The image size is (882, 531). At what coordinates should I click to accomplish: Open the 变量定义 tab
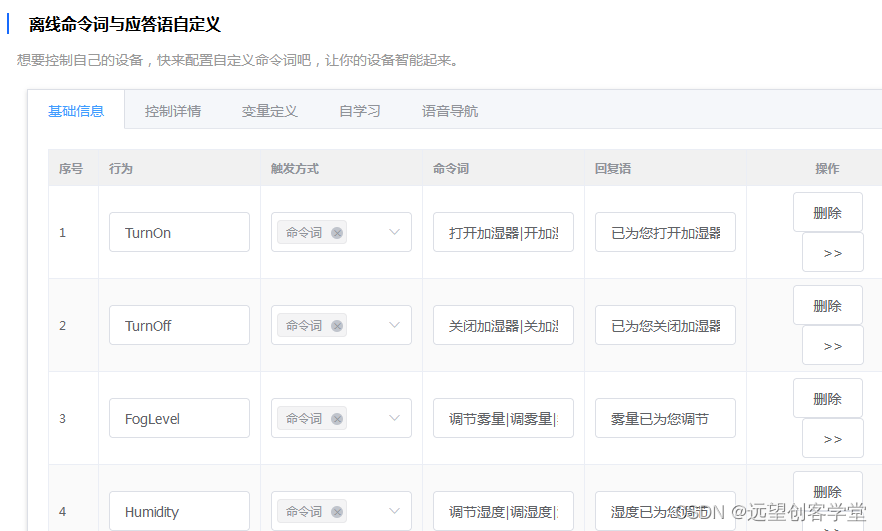point(269,111)
